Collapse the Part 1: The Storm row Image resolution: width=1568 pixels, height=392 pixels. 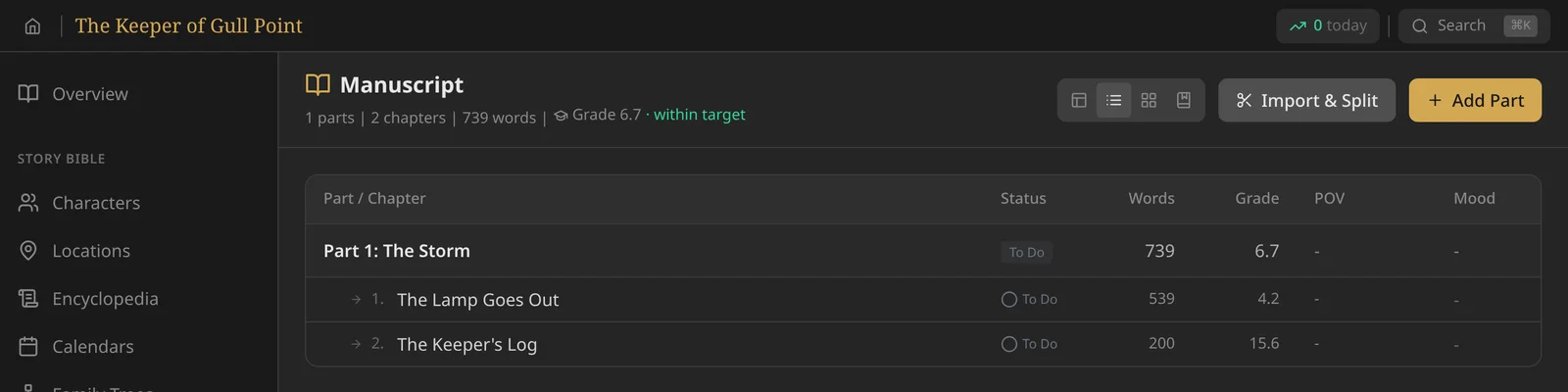click(922, 251)
